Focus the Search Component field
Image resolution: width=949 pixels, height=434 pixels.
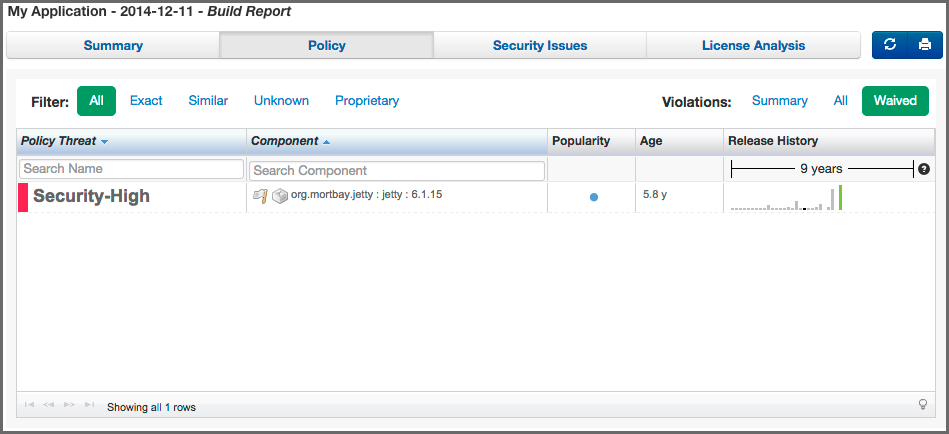coord(397,171)
